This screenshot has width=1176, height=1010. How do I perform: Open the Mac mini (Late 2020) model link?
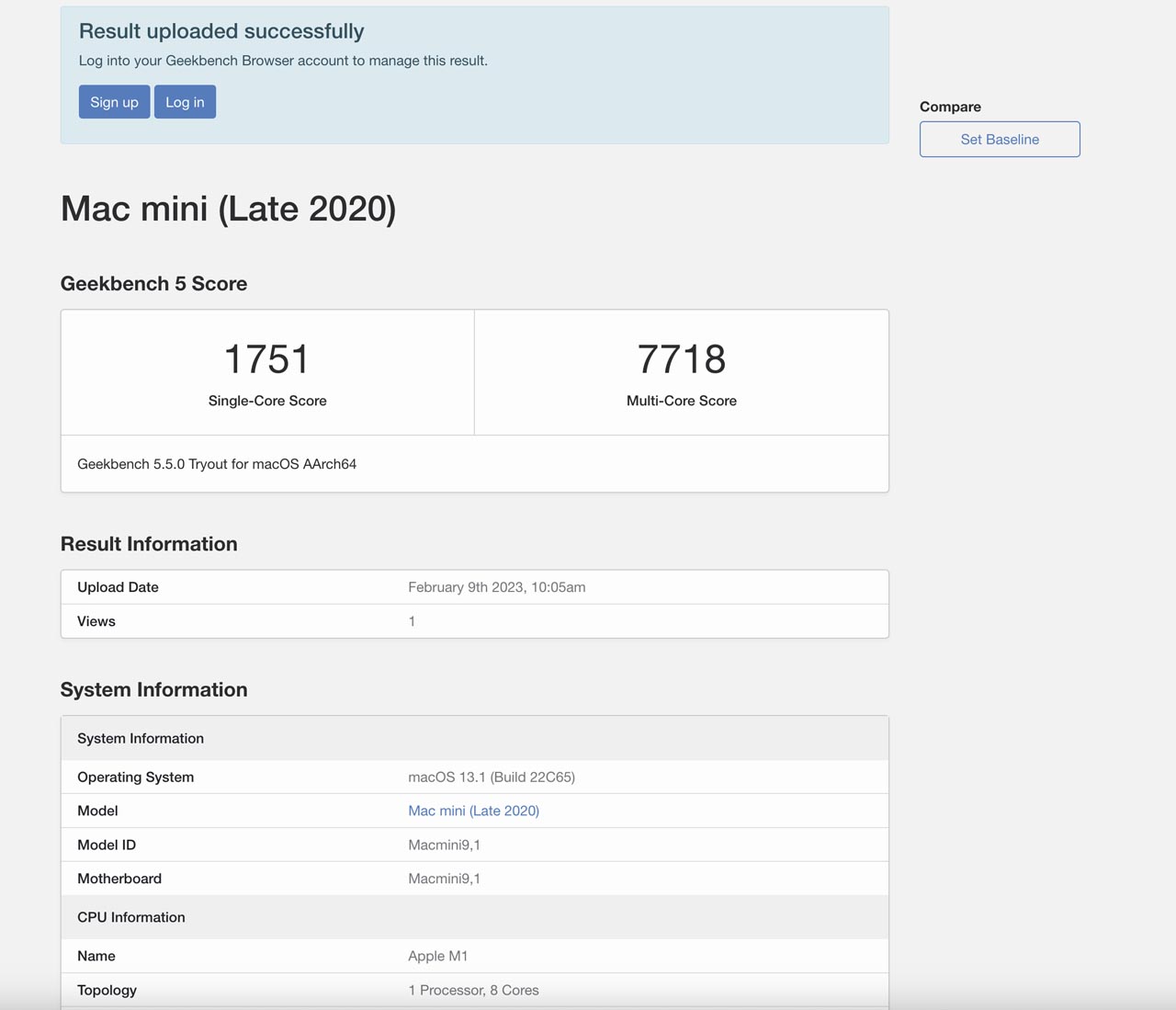coord(473,811)
